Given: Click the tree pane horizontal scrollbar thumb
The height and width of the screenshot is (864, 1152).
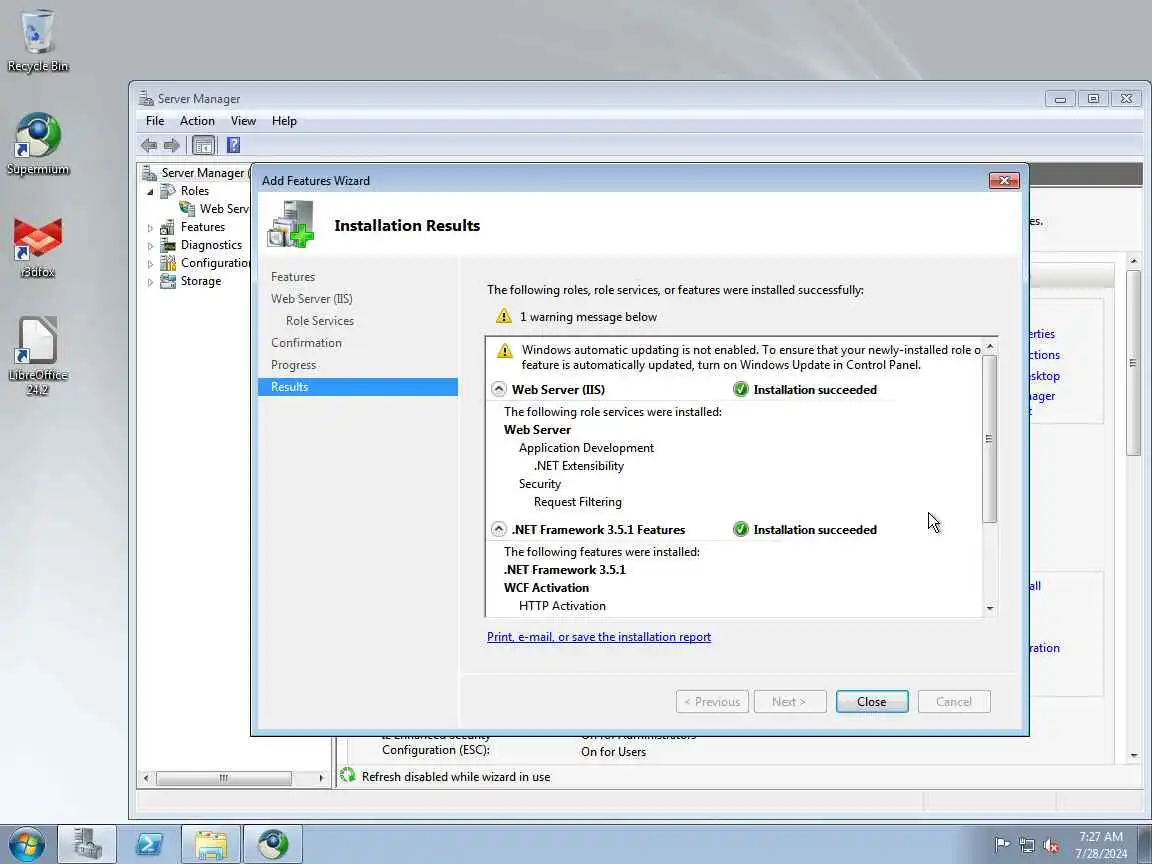Looking at the screenshot, I should click(x=223, y=778).
